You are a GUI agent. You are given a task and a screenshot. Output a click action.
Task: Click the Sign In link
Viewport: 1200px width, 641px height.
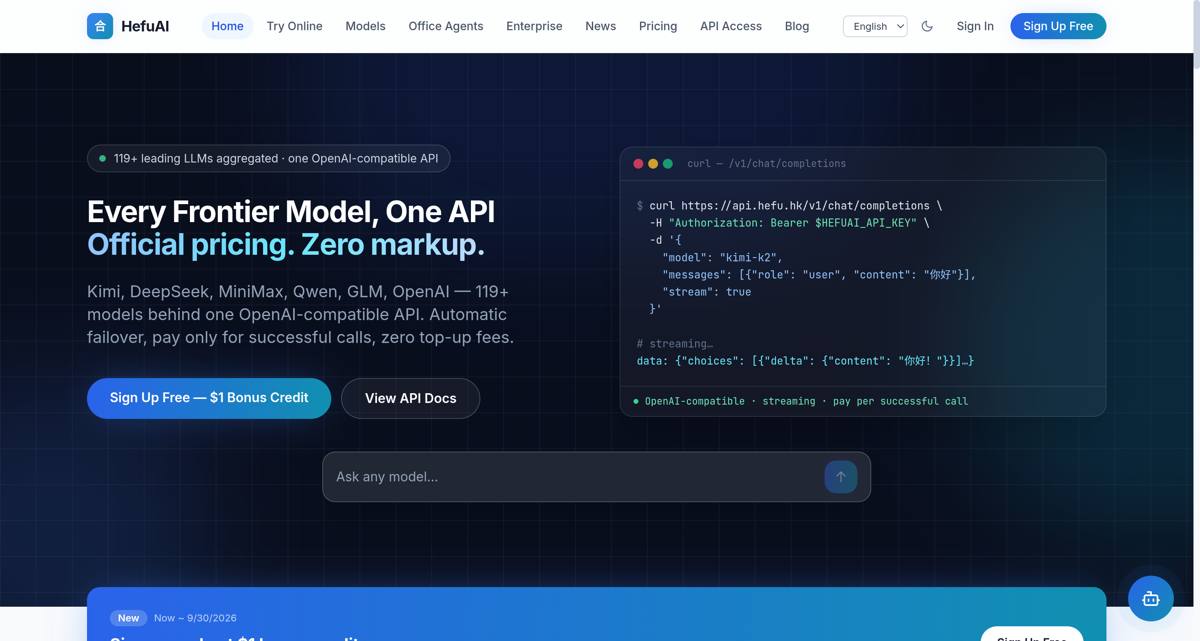975,26
